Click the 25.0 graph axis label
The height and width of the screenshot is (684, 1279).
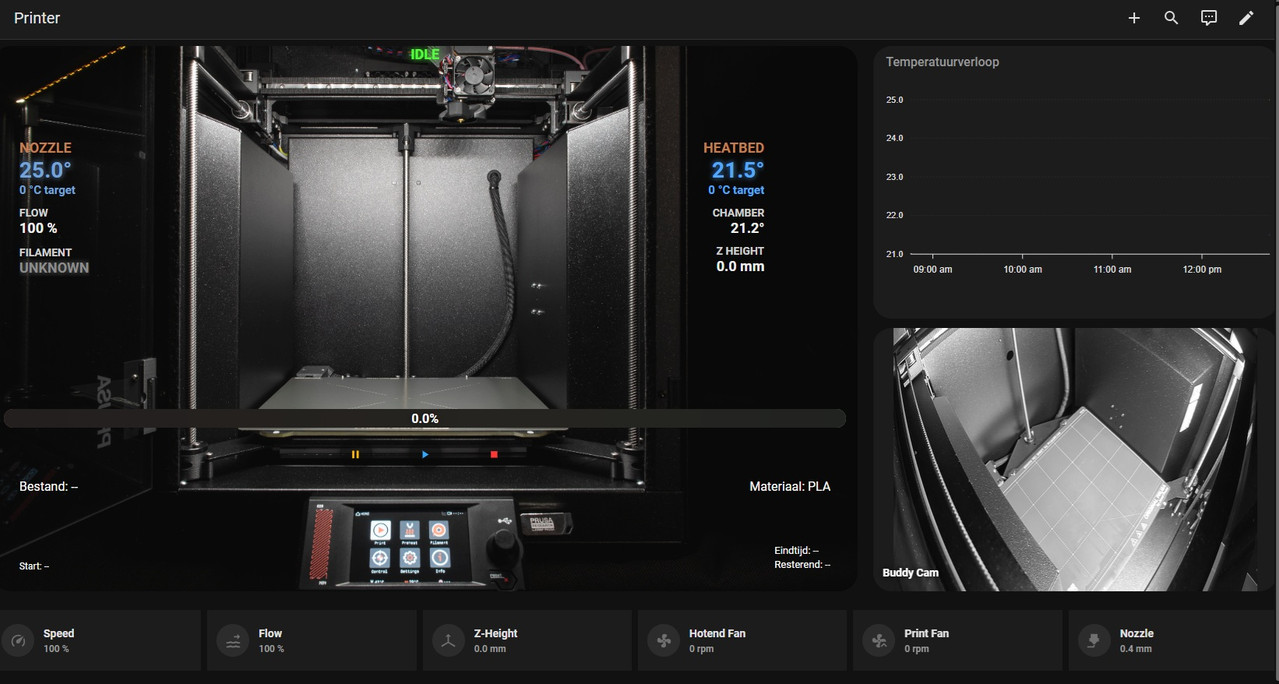pos(894,100)
